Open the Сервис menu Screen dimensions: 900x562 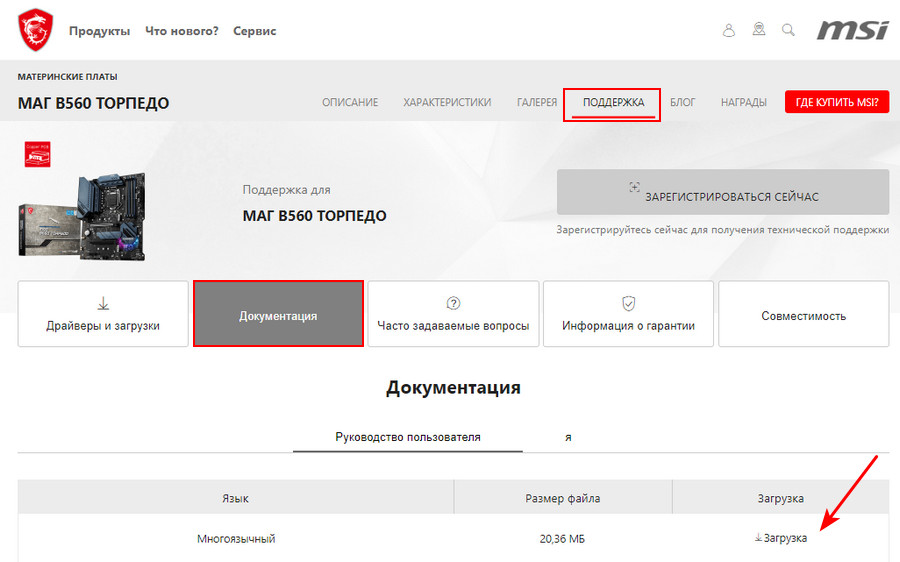pyautogui.click(x=254, y=31)
